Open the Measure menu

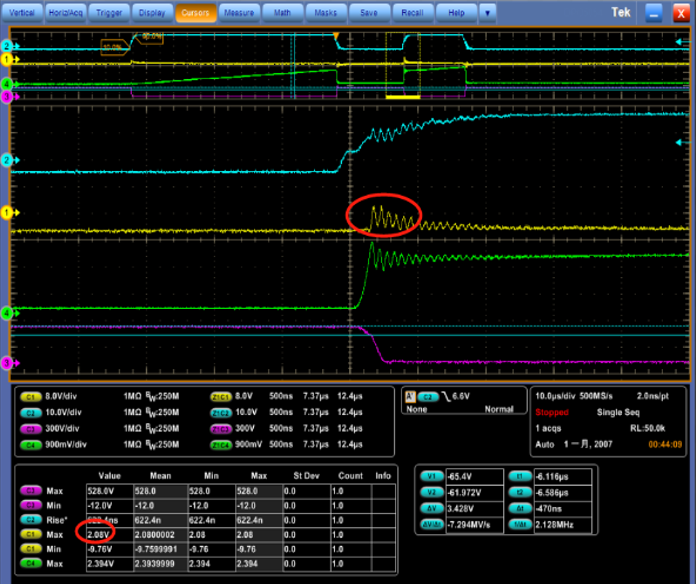tap(238, 13)
